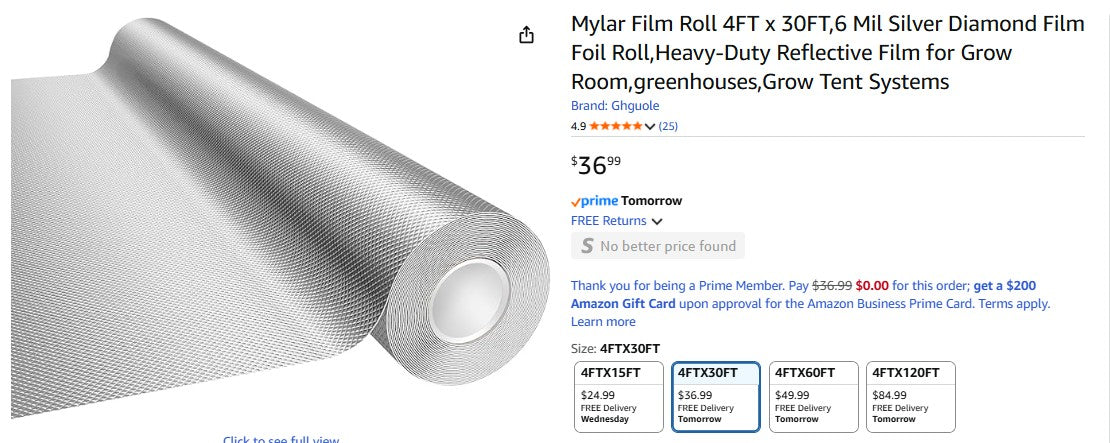The width and height of the screenshot is (1110, 443).
Task: Click Learn more about the Prime card
Action: pos(603,321)
